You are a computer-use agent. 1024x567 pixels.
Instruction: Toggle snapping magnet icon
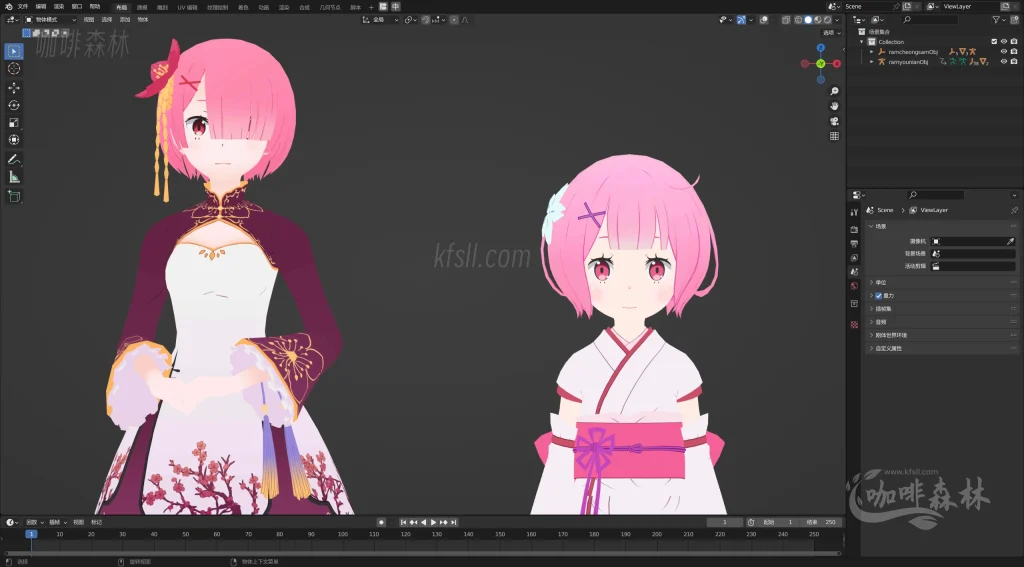pyautogui.click(x=426, y=20)
